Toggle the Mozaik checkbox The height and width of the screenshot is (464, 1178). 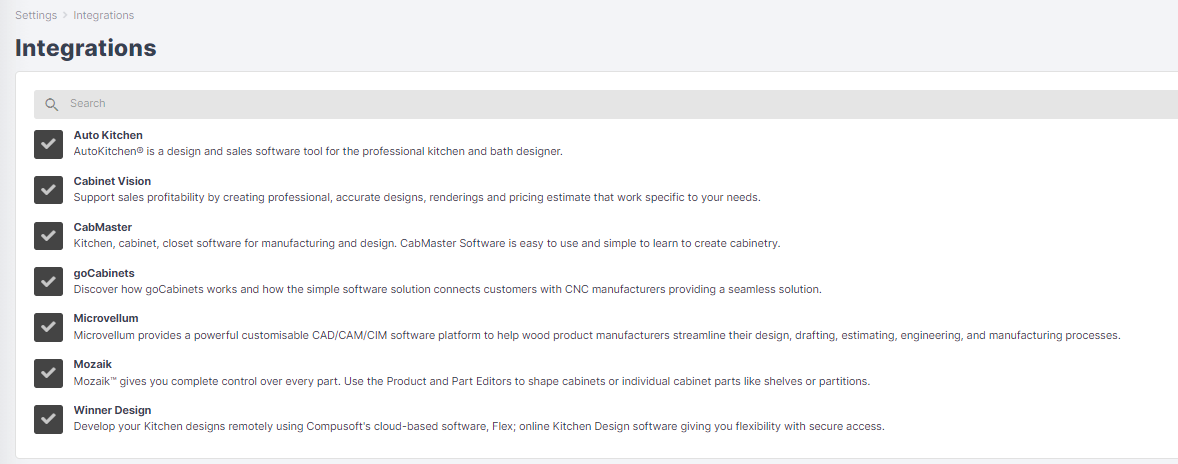pyautogui.click(x=48, y=373)
